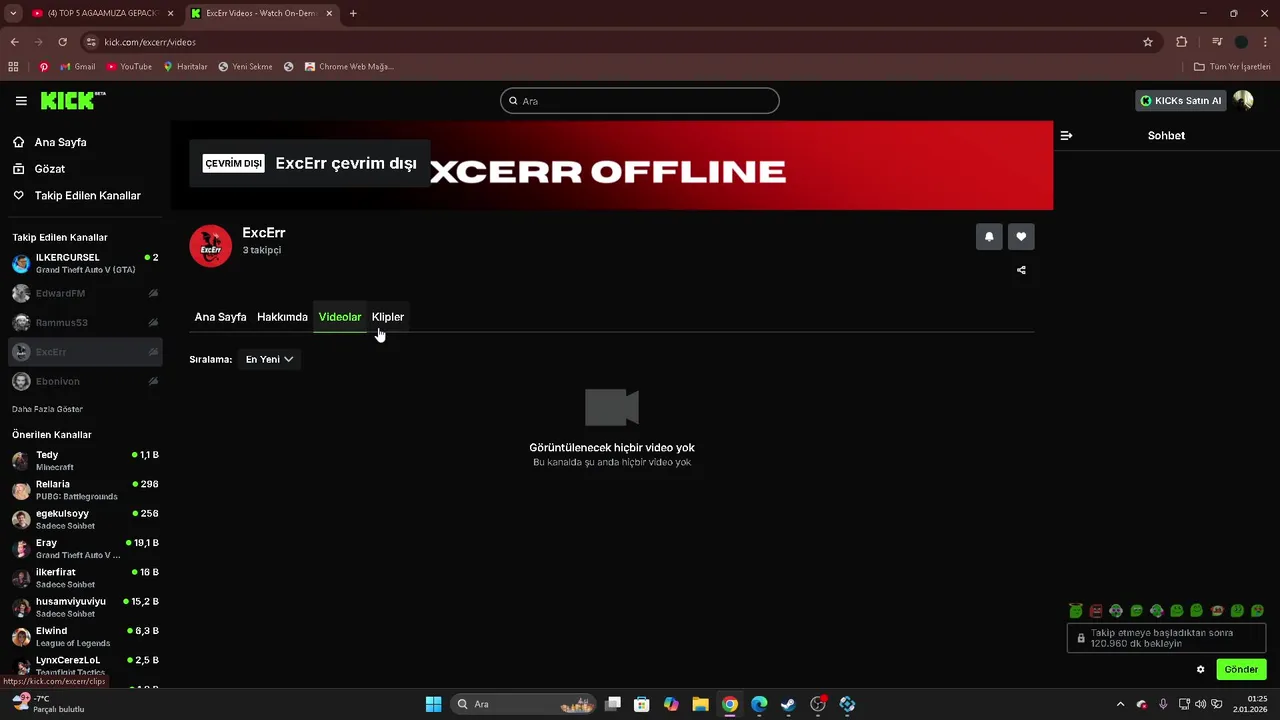Click the share icon below follow button

coord(1021,270)
